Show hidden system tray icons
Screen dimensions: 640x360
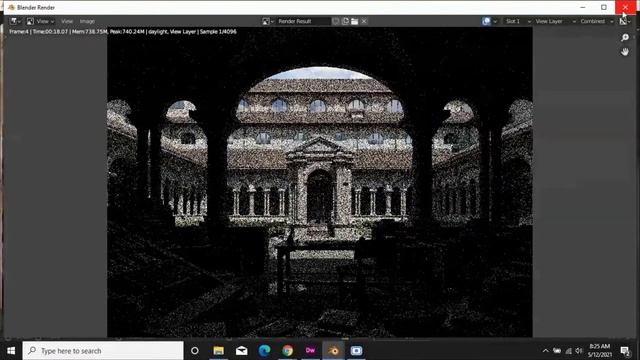click(x=545, y=351)
